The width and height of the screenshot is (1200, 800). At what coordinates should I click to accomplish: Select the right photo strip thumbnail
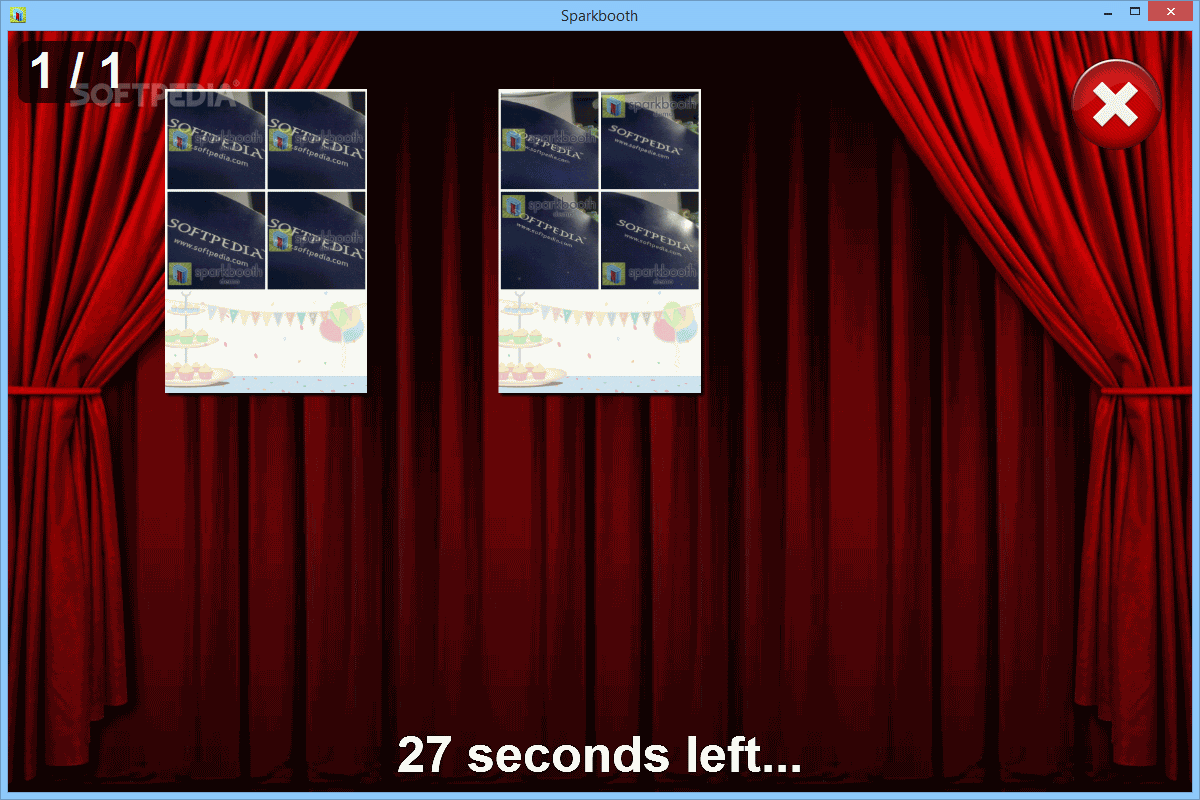click(x=600, y=241)
